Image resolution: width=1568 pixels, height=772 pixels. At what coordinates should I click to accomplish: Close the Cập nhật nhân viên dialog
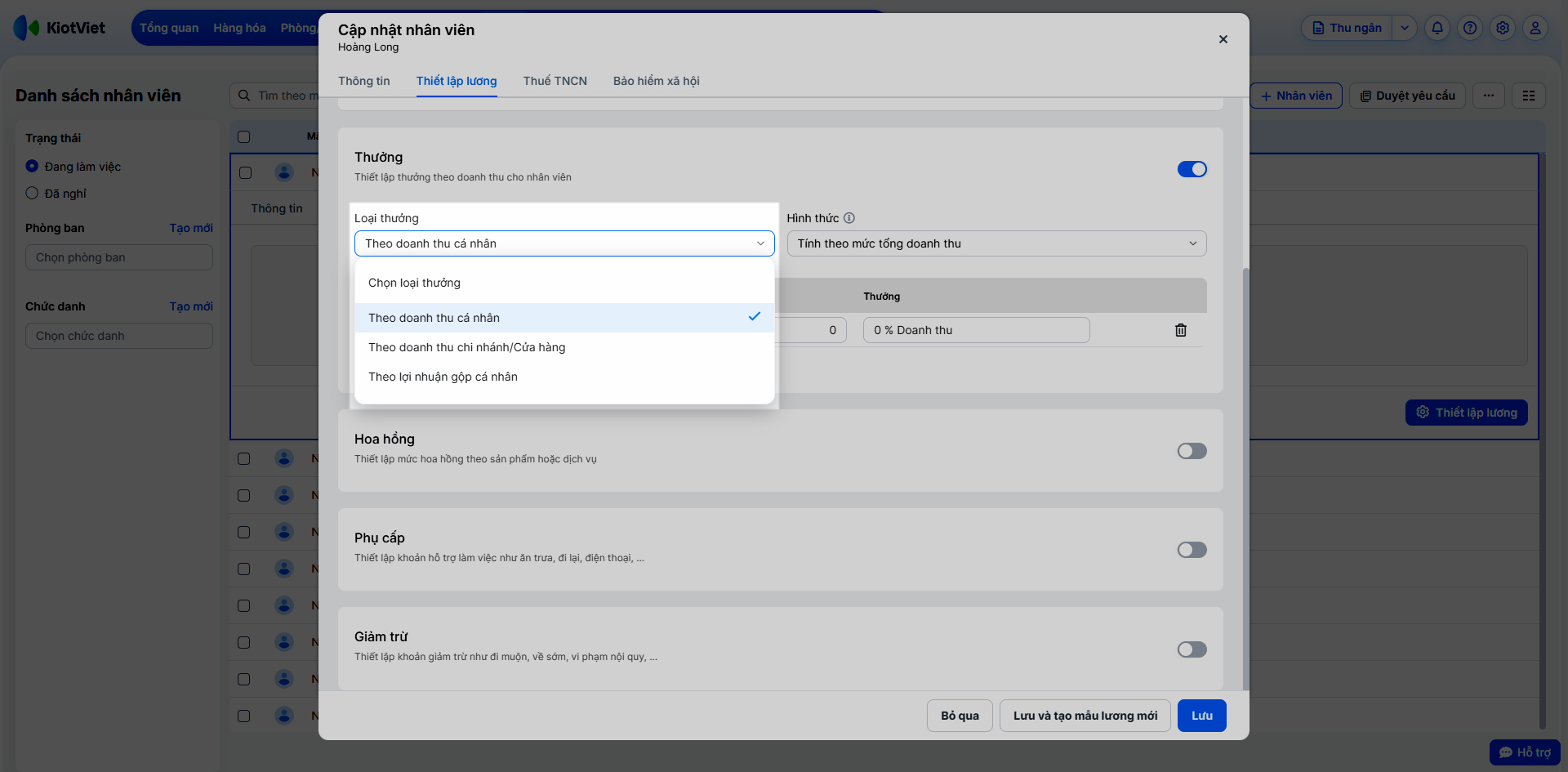click(1223, 39)
